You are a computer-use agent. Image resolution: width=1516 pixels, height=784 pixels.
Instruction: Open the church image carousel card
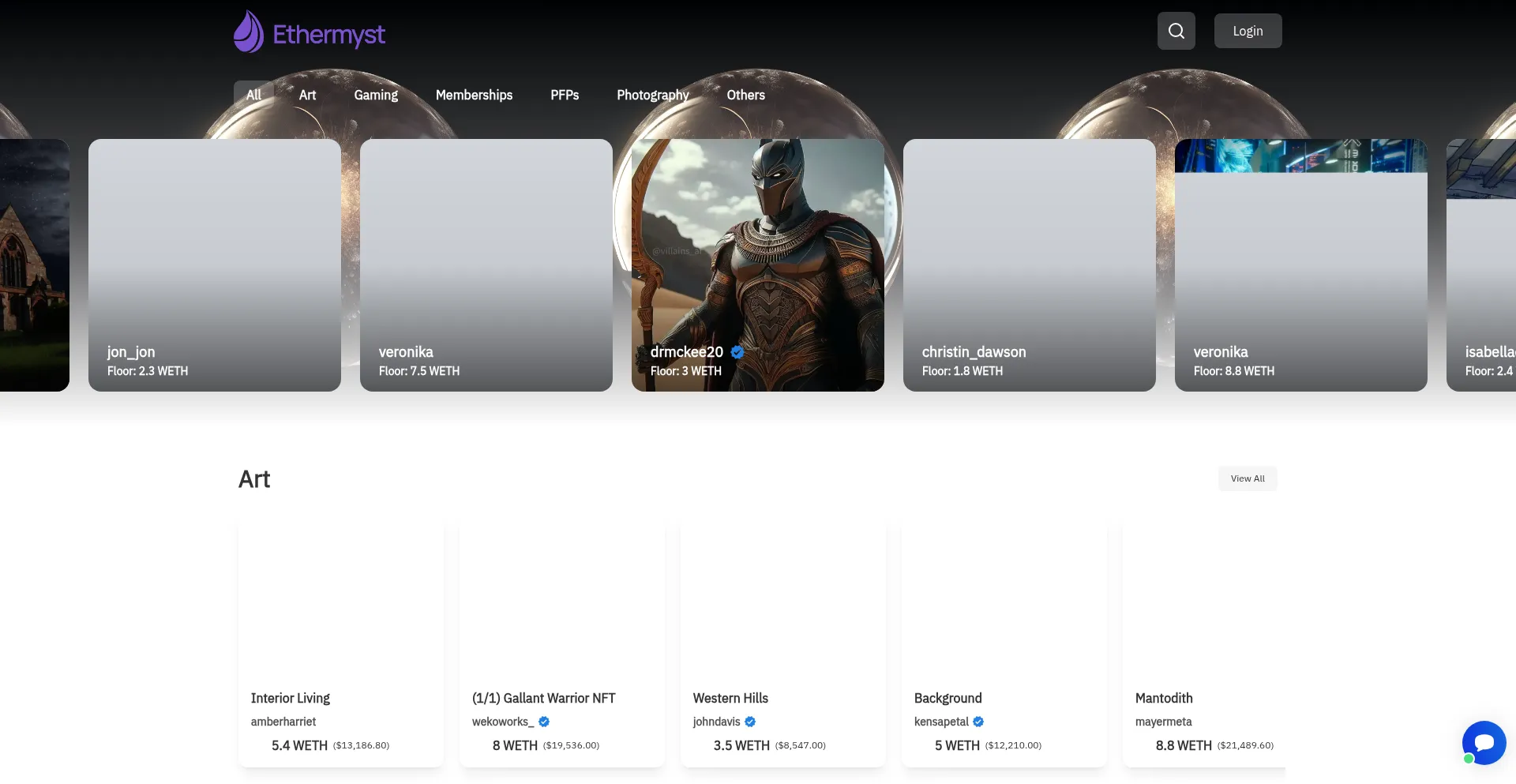pyautogui.click(x=35, y=265)
